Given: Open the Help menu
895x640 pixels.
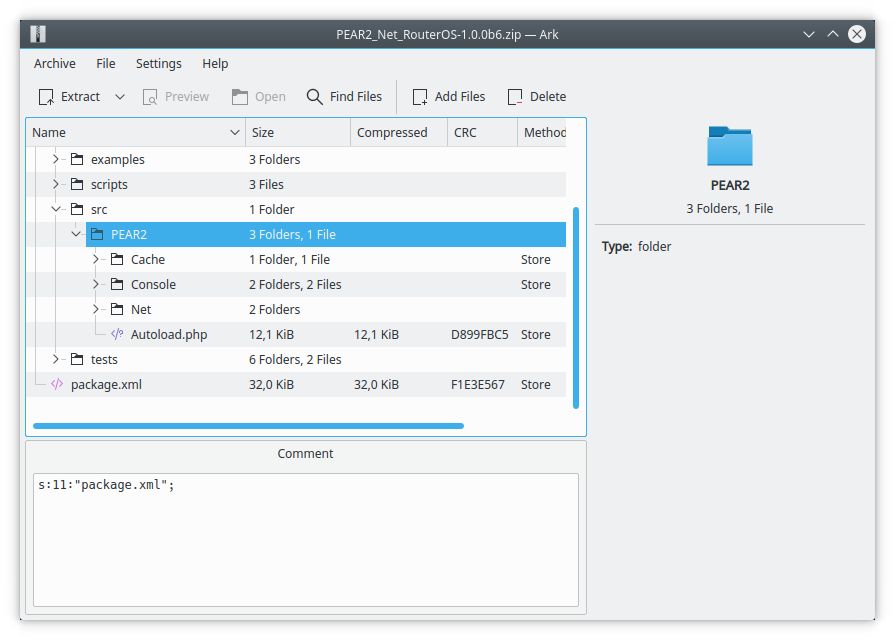Looking at the screenshot, I should coord(215,63).
